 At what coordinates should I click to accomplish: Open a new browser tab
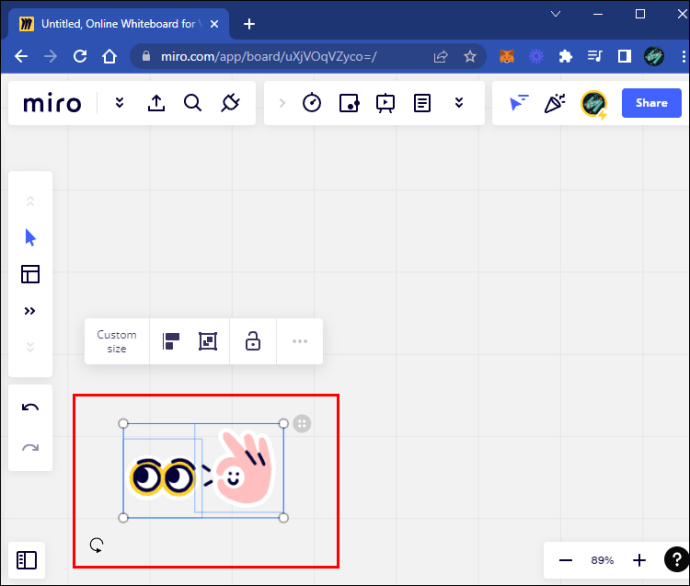coord(249,24)
